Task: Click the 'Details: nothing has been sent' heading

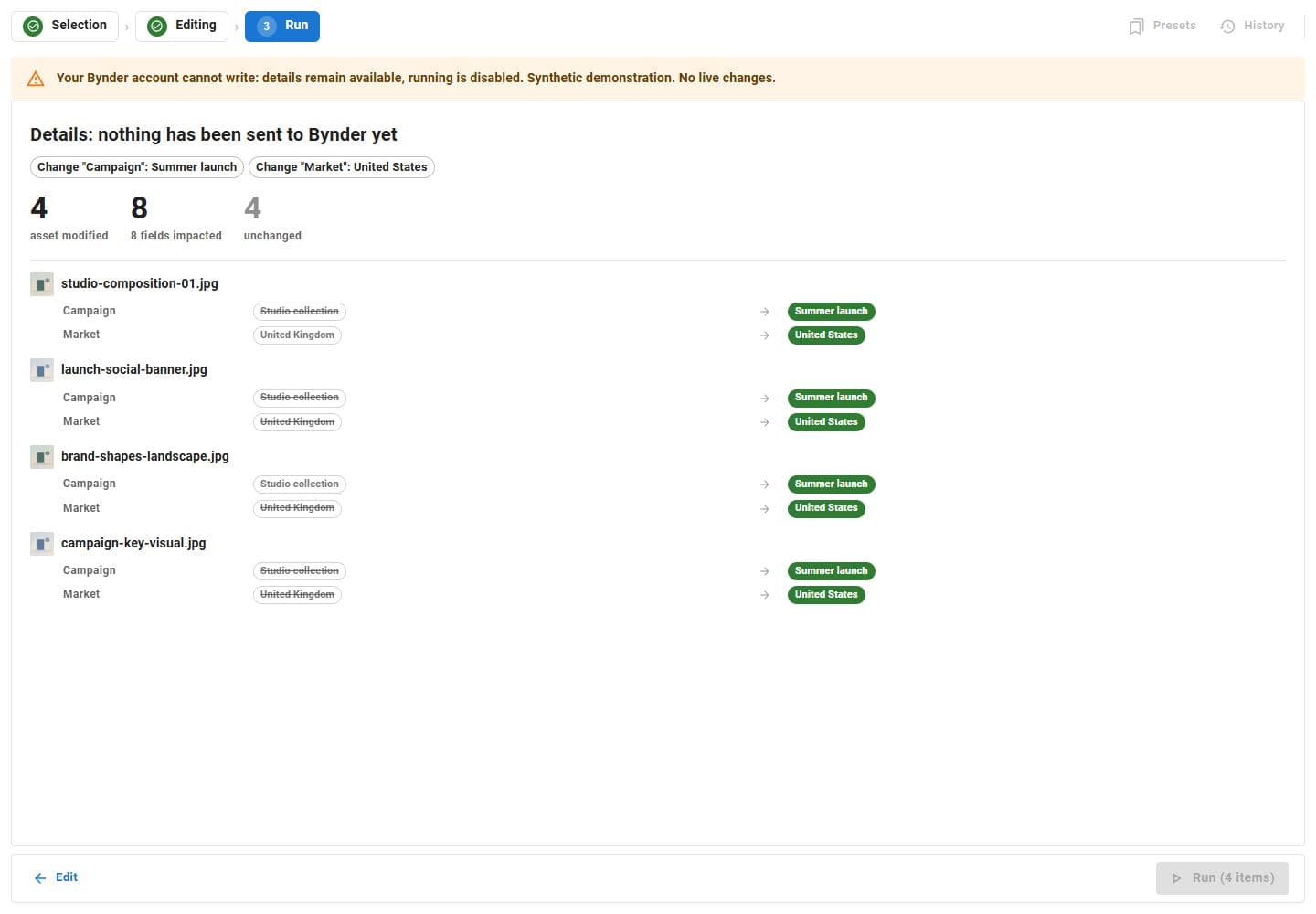Action: pos(214,134)
